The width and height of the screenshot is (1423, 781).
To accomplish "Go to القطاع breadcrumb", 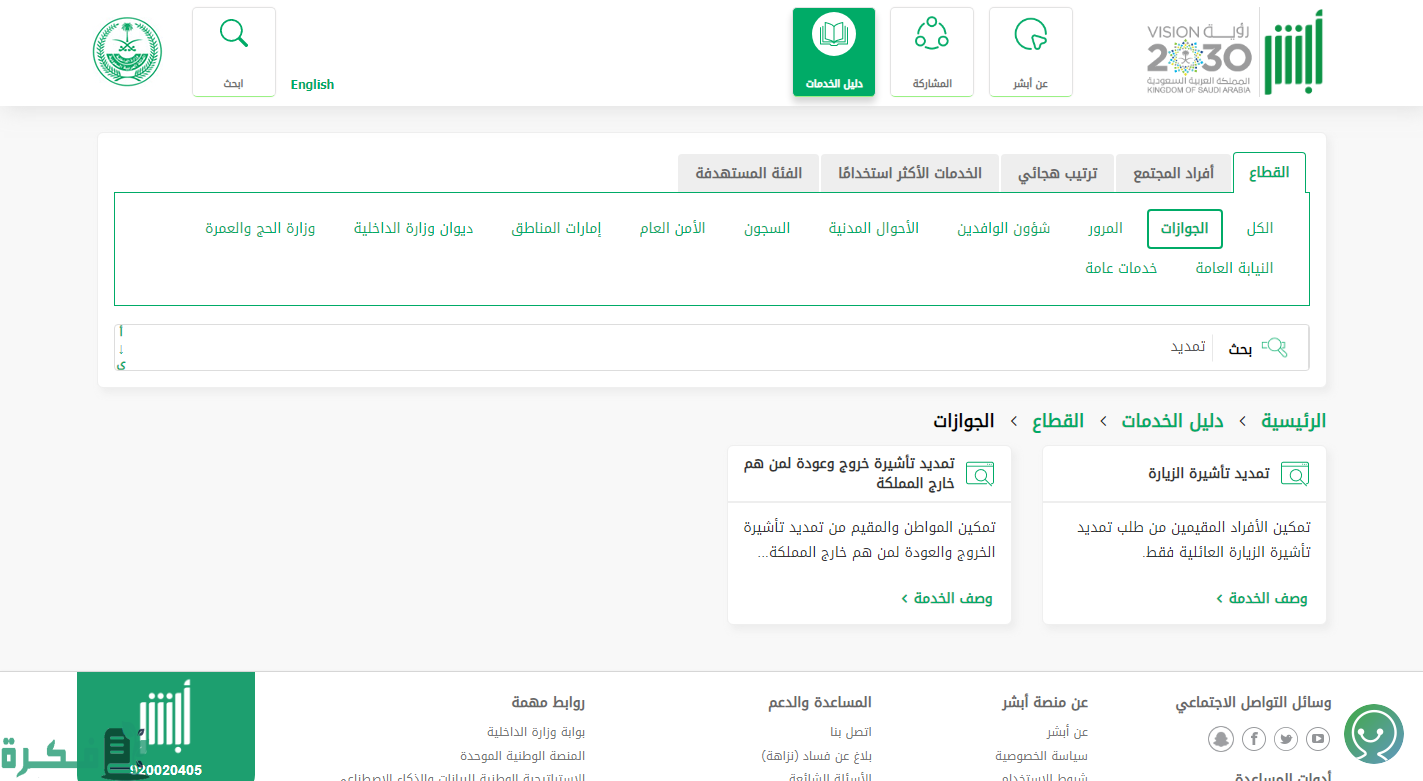I will pos(1058,421).
